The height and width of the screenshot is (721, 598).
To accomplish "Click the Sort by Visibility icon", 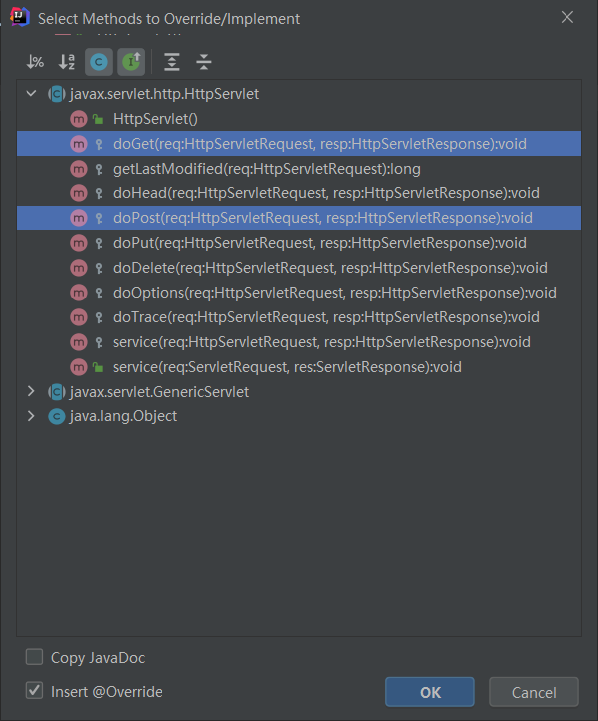I will (35, 62).
